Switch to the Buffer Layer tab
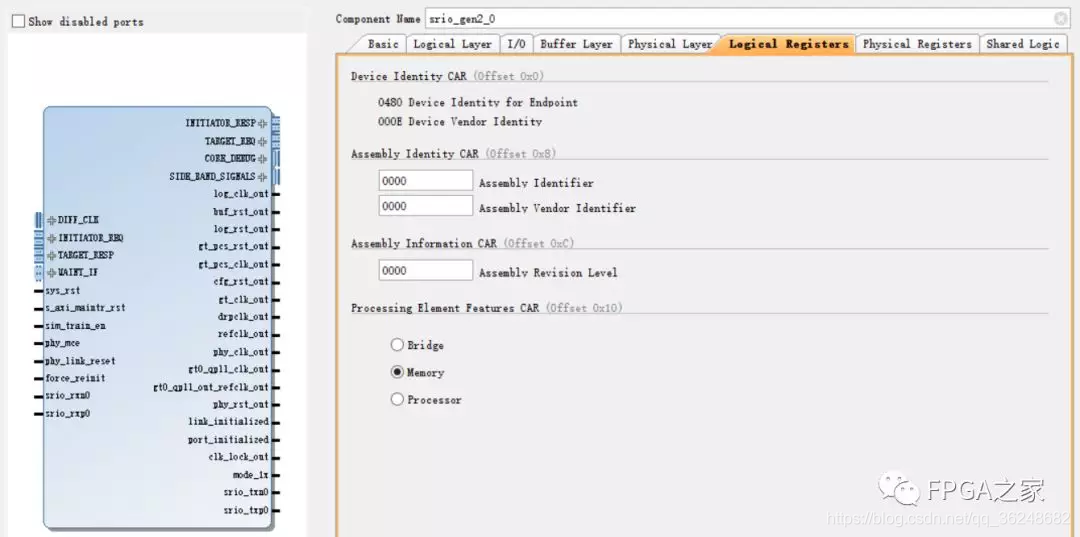Viewport: 1080px width, 537px height. [577, 44]
